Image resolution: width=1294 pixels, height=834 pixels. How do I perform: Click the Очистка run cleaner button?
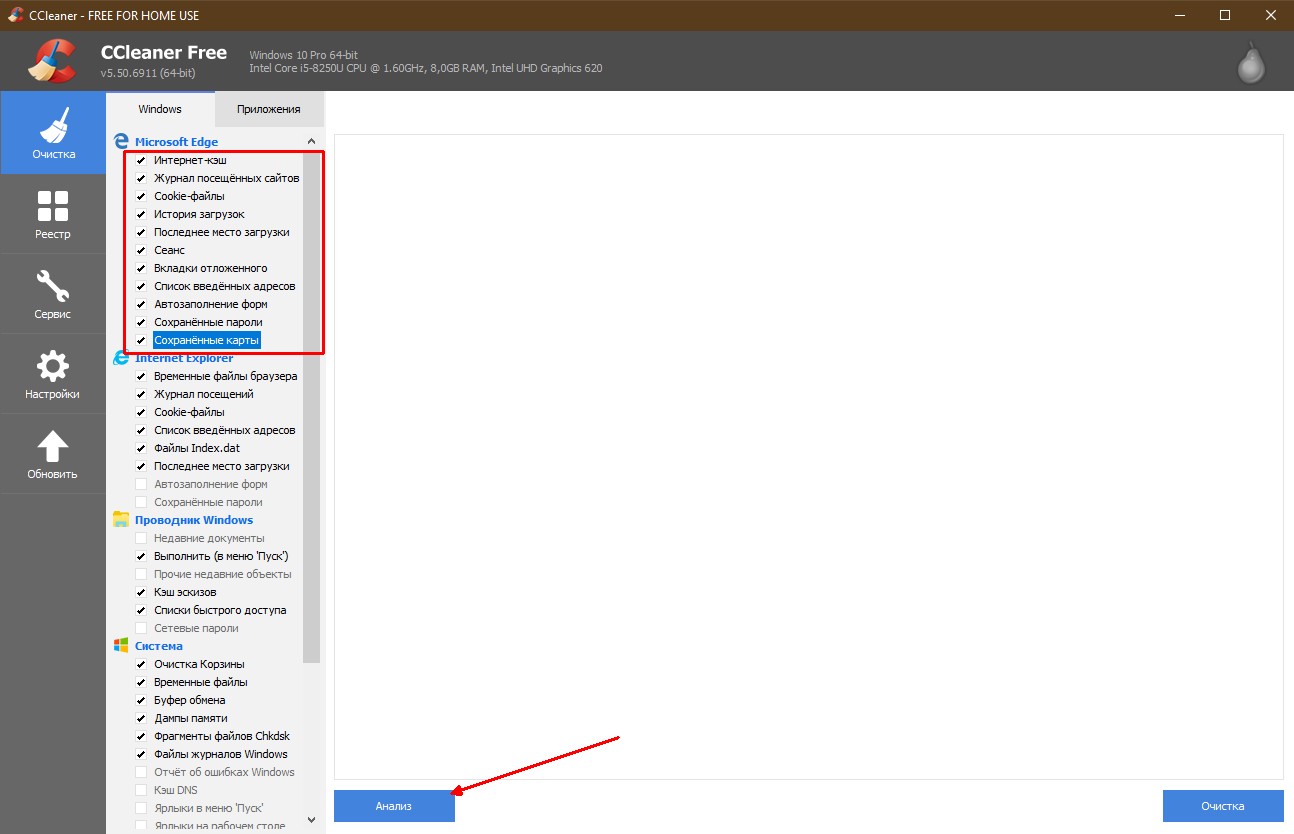(x=1223, y=806)
